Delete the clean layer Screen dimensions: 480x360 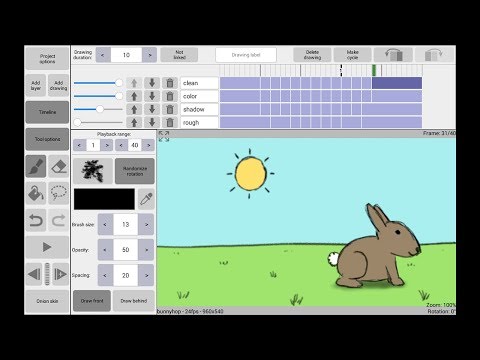[x=170, y=83]
